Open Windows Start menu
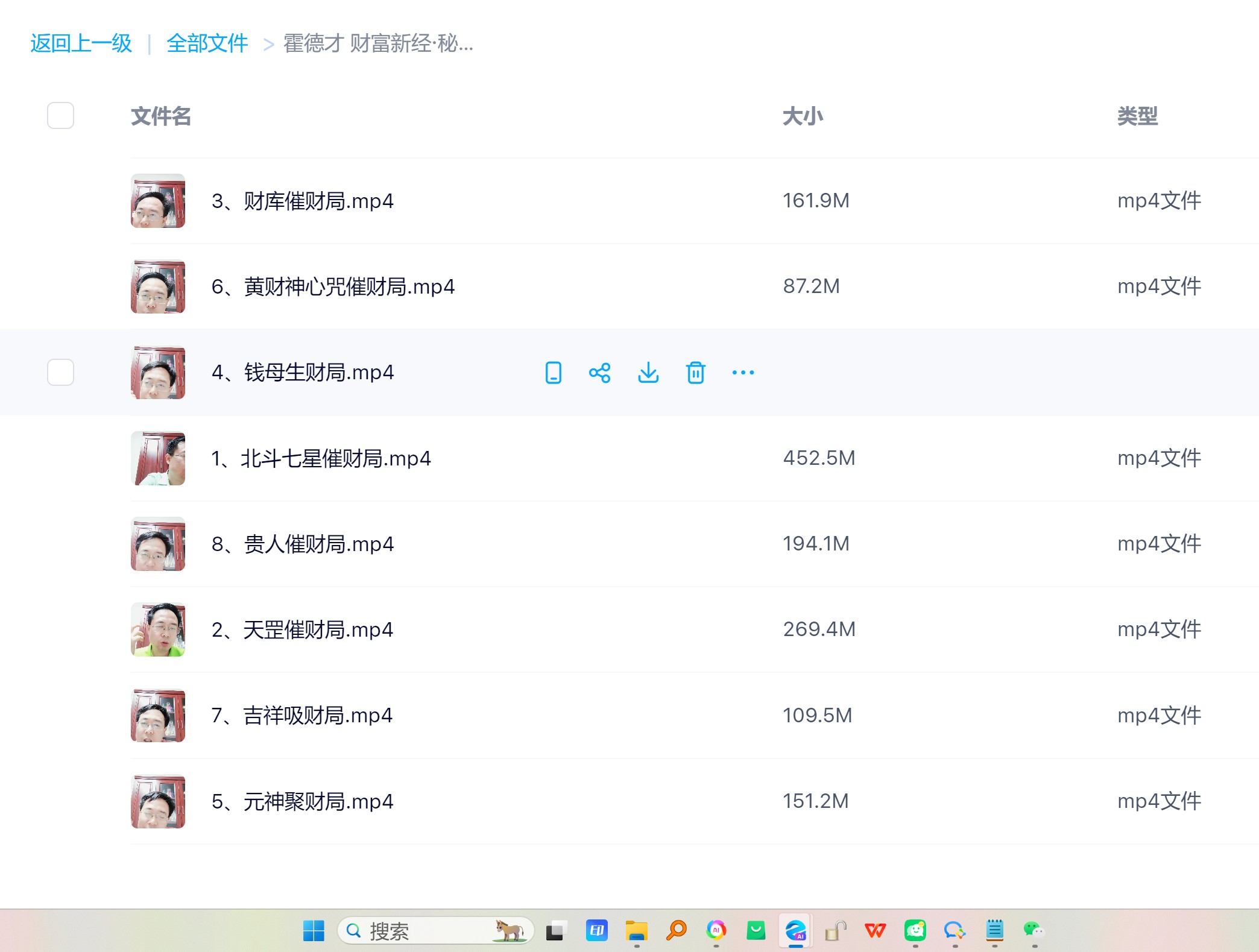This screenshot has width=1259, height=952. tap(314, 930)
